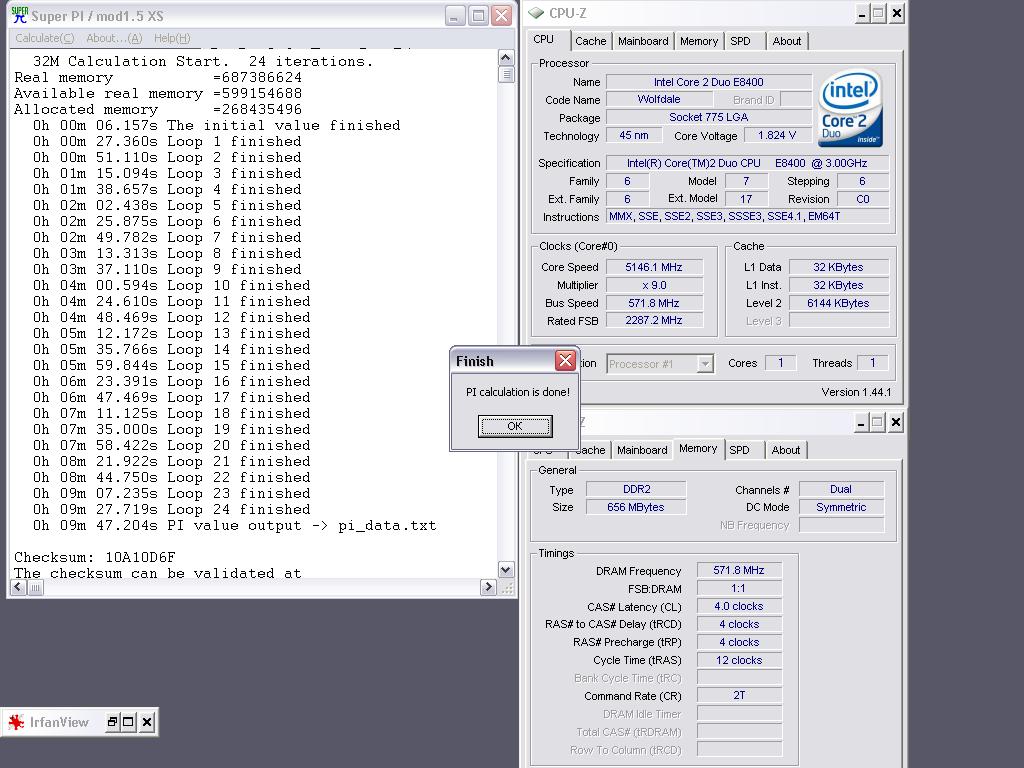The width and height of the screenshot is (1024, 768).
Task: Click the Wolfdale code name field
Action: tap(659, 99)
